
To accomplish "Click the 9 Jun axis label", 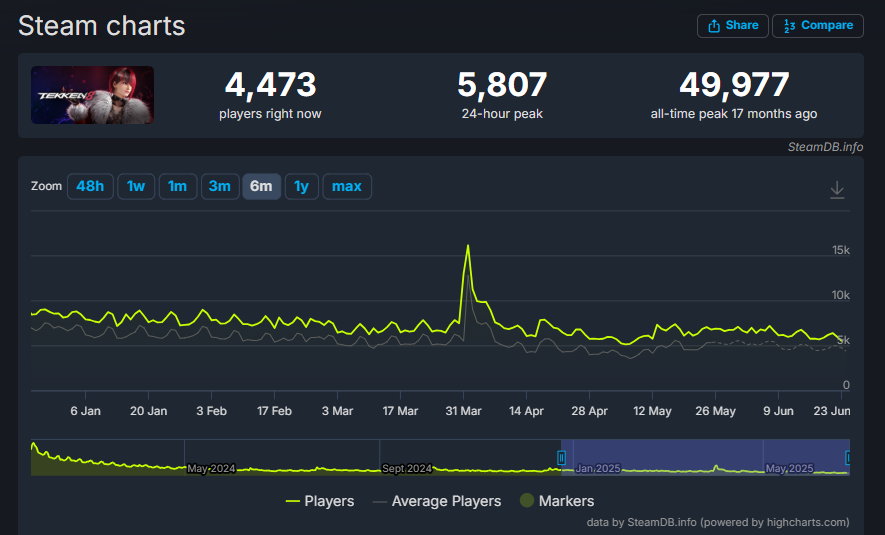I will (x=778, y=411).
